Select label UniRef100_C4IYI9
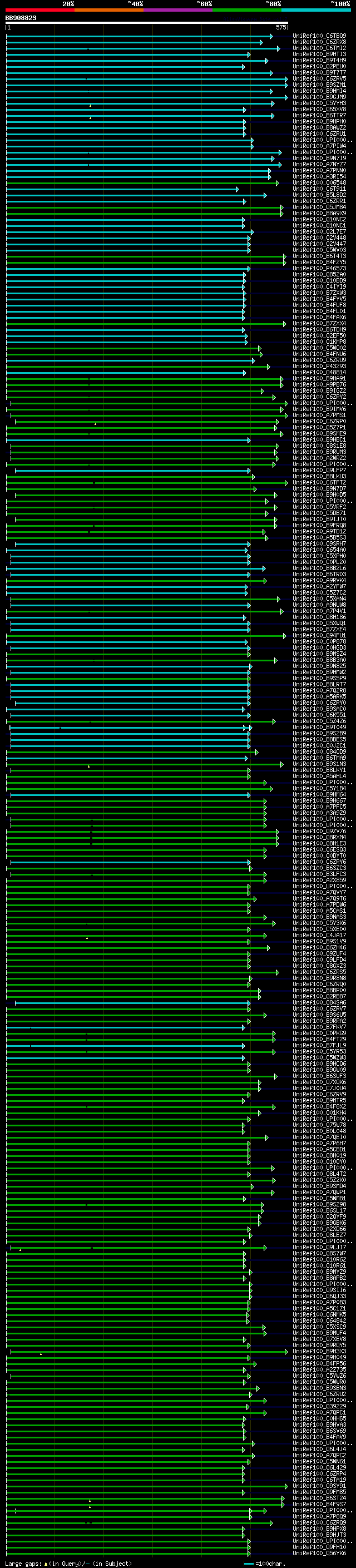356x1568 pixels. pos(319,286)
